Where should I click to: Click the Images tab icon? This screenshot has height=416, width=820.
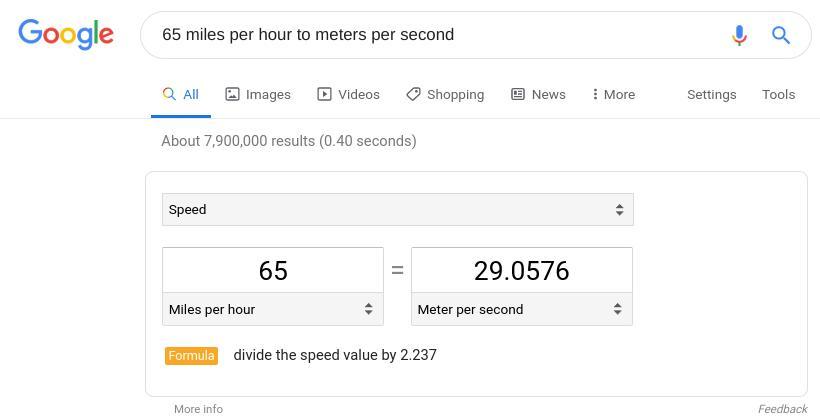point(233,94)
